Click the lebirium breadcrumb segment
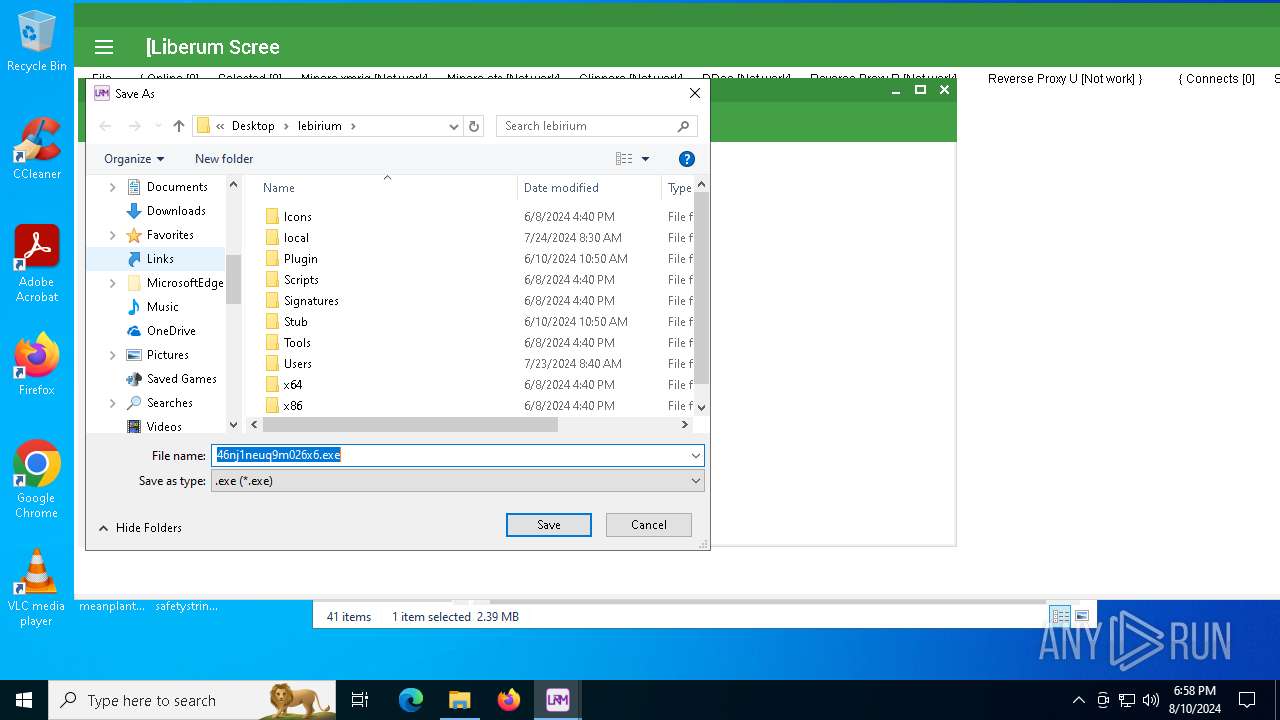This screenshot has width=1280, height=720. tap(320, 126)
